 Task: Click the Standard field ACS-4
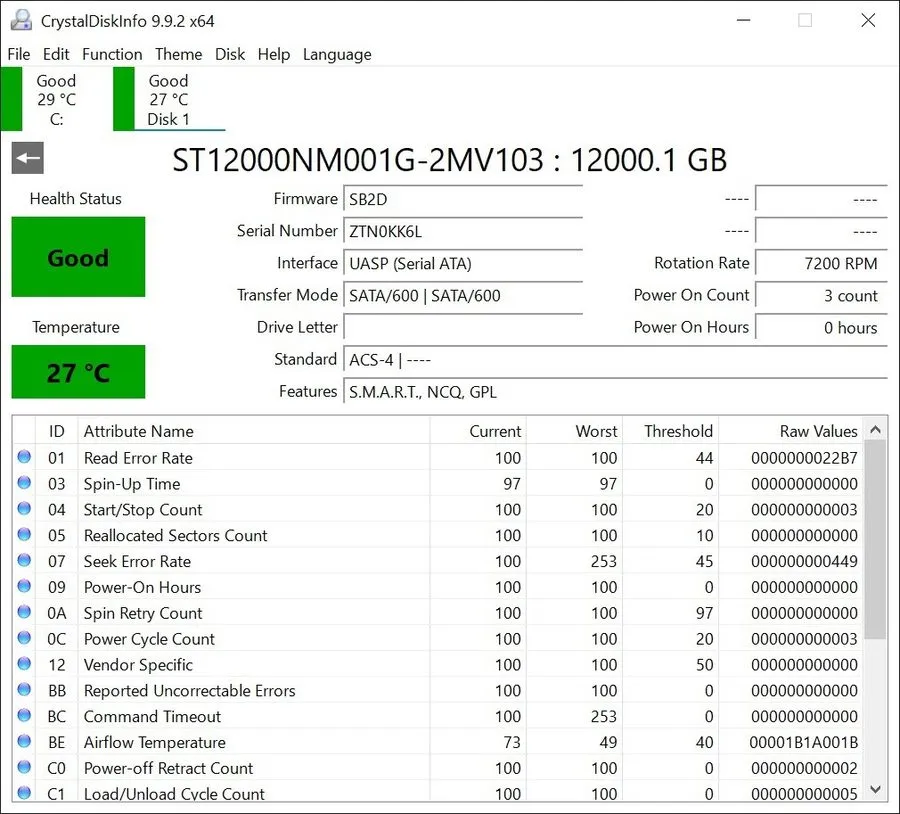pos(615,360)
